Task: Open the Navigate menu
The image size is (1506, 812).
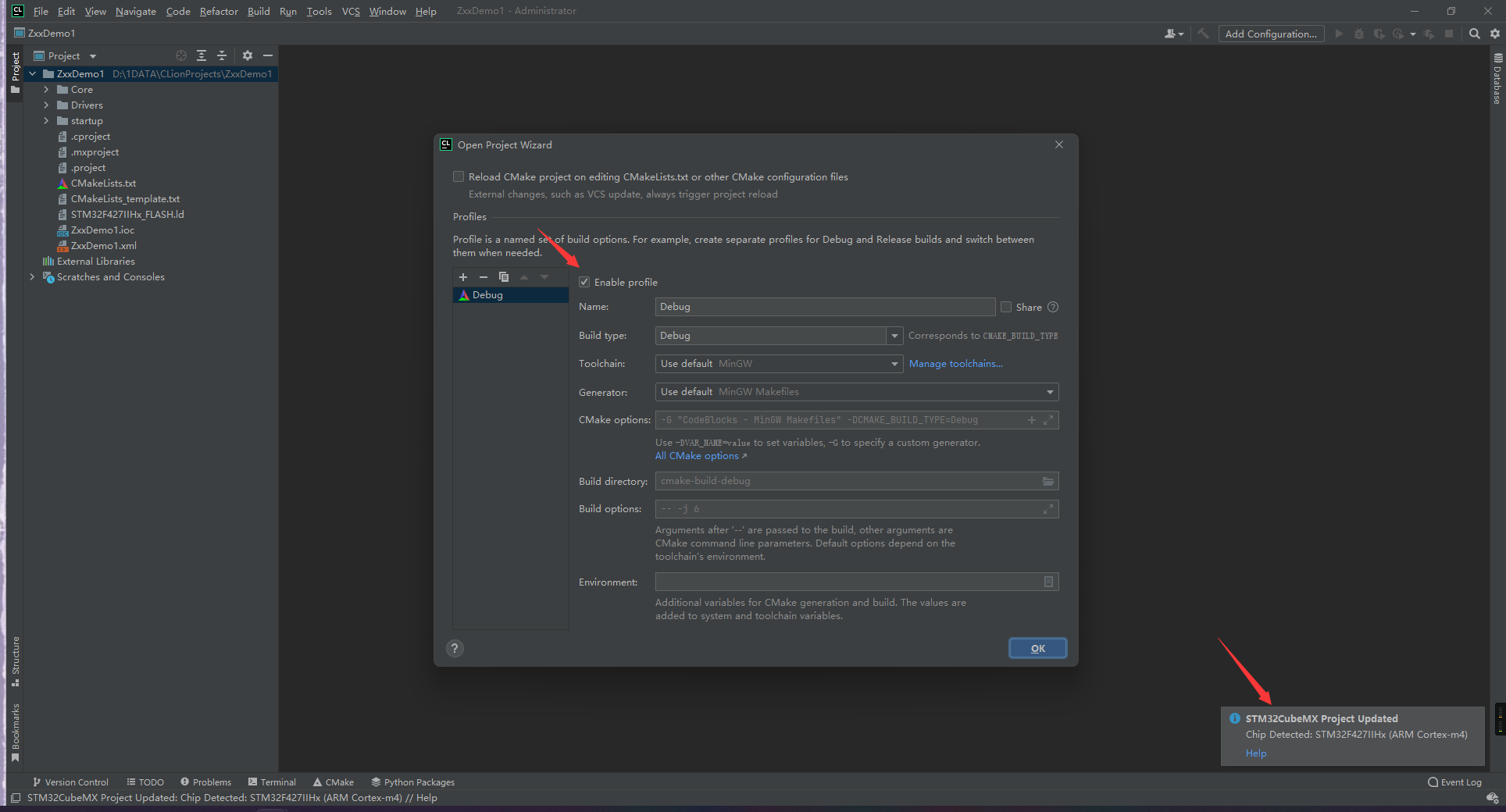Action: pos(136,11)
